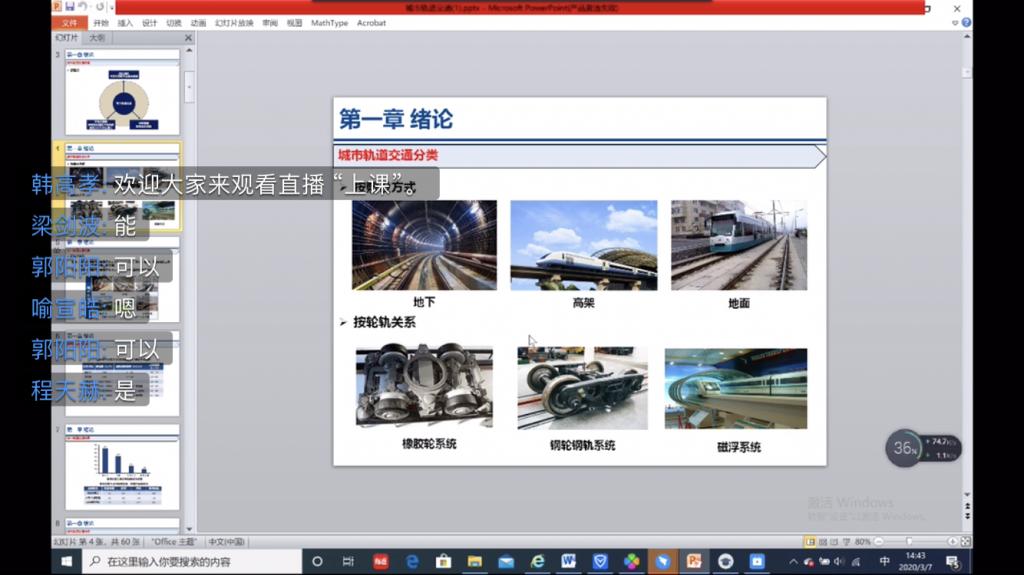1024x575 pixels.
Task: Click the 中 input method indicator
Action: 884,562
